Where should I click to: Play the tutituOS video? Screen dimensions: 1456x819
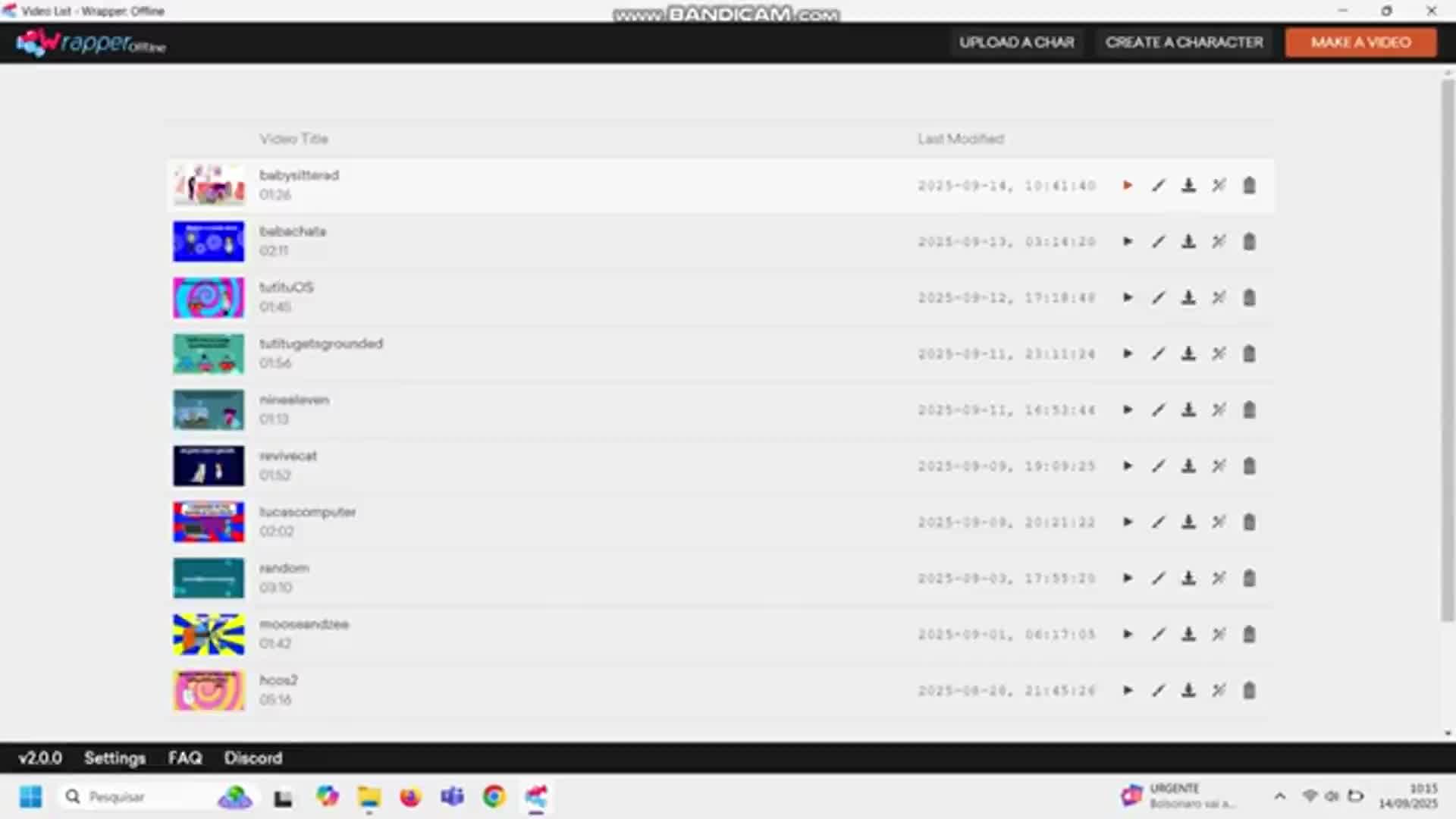click(x=1128, y=297)
